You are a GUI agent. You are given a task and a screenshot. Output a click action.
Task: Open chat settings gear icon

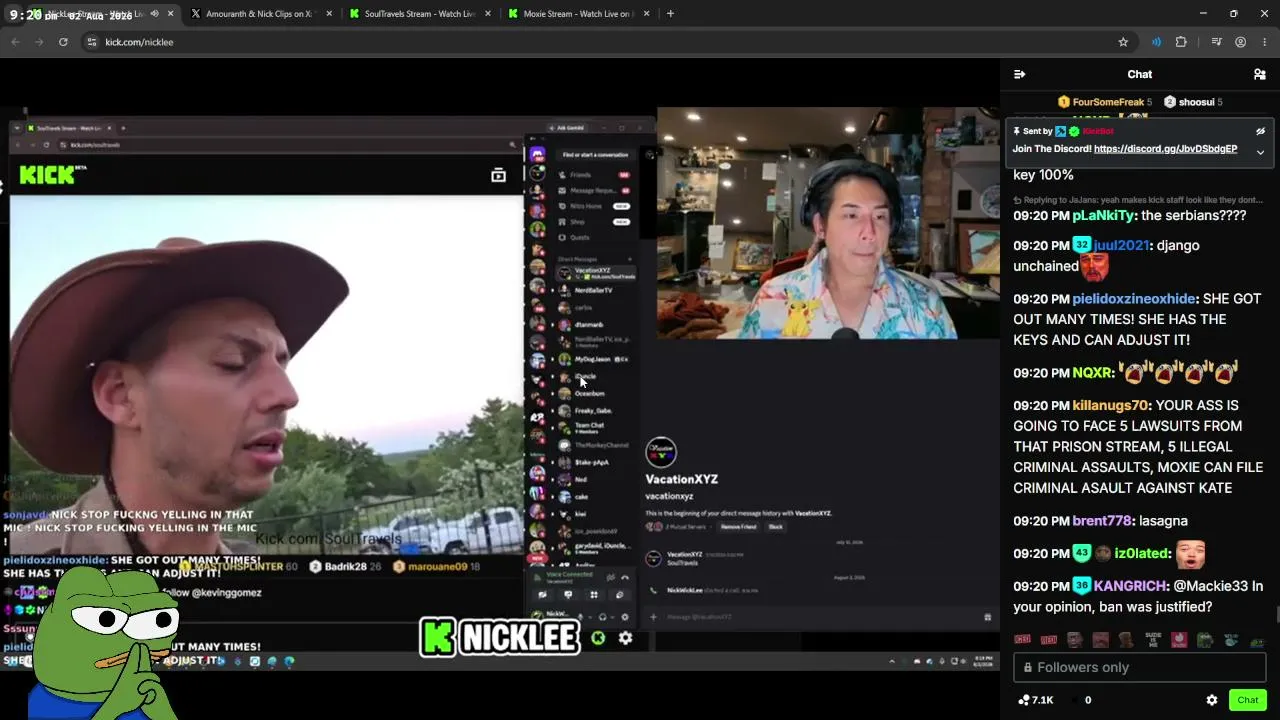[1212, 700]
